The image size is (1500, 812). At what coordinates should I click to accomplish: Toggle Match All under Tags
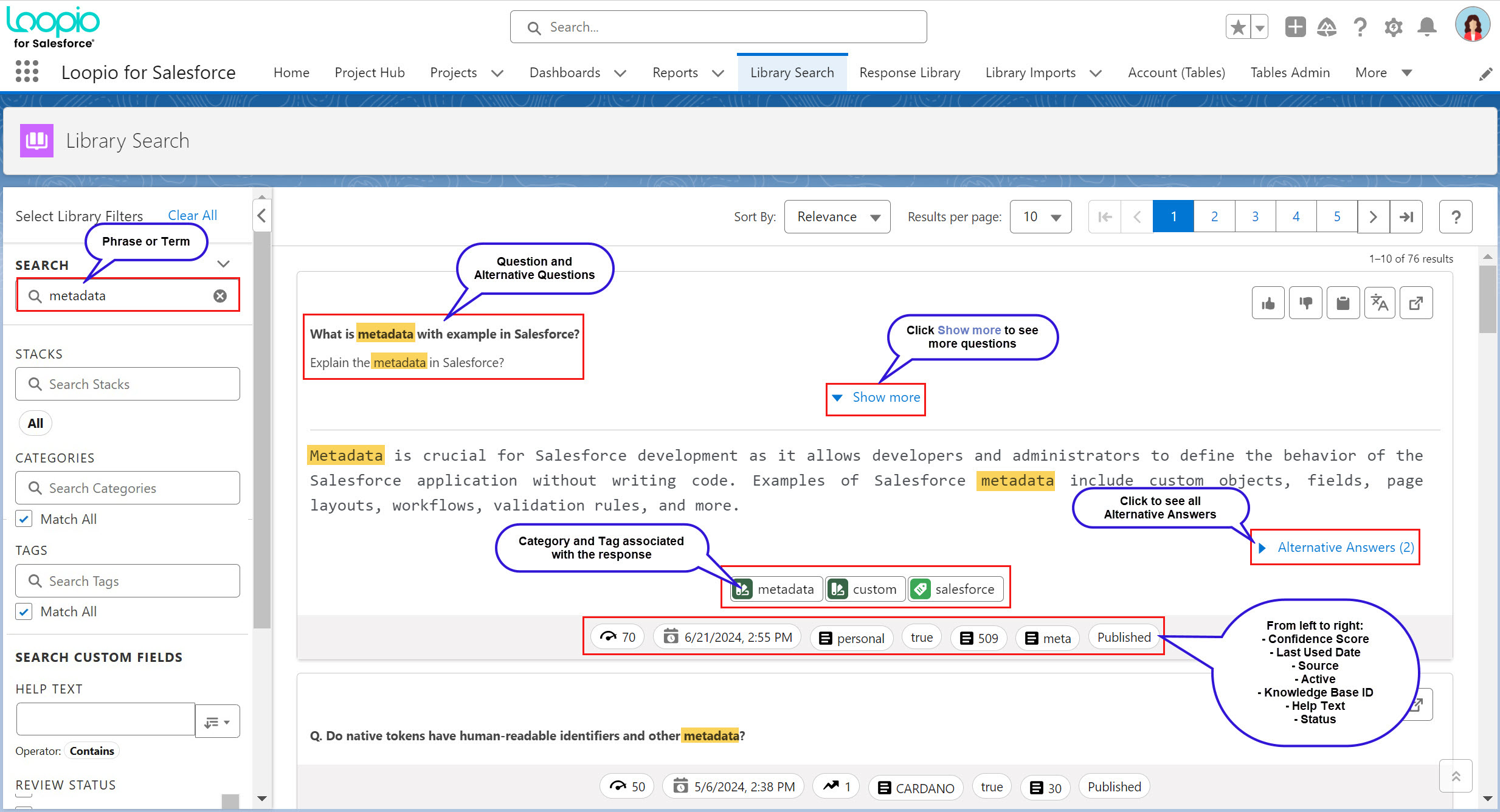(x=24, y=611)
